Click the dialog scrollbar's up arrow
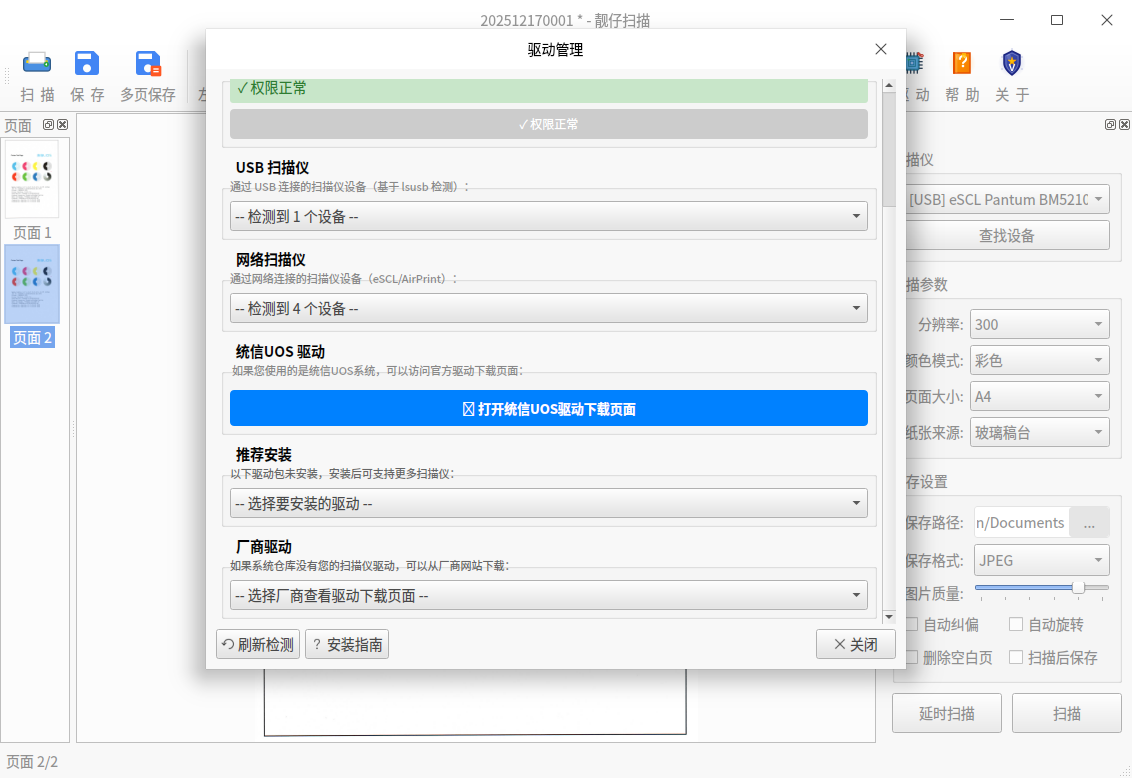 coord(889,86)
